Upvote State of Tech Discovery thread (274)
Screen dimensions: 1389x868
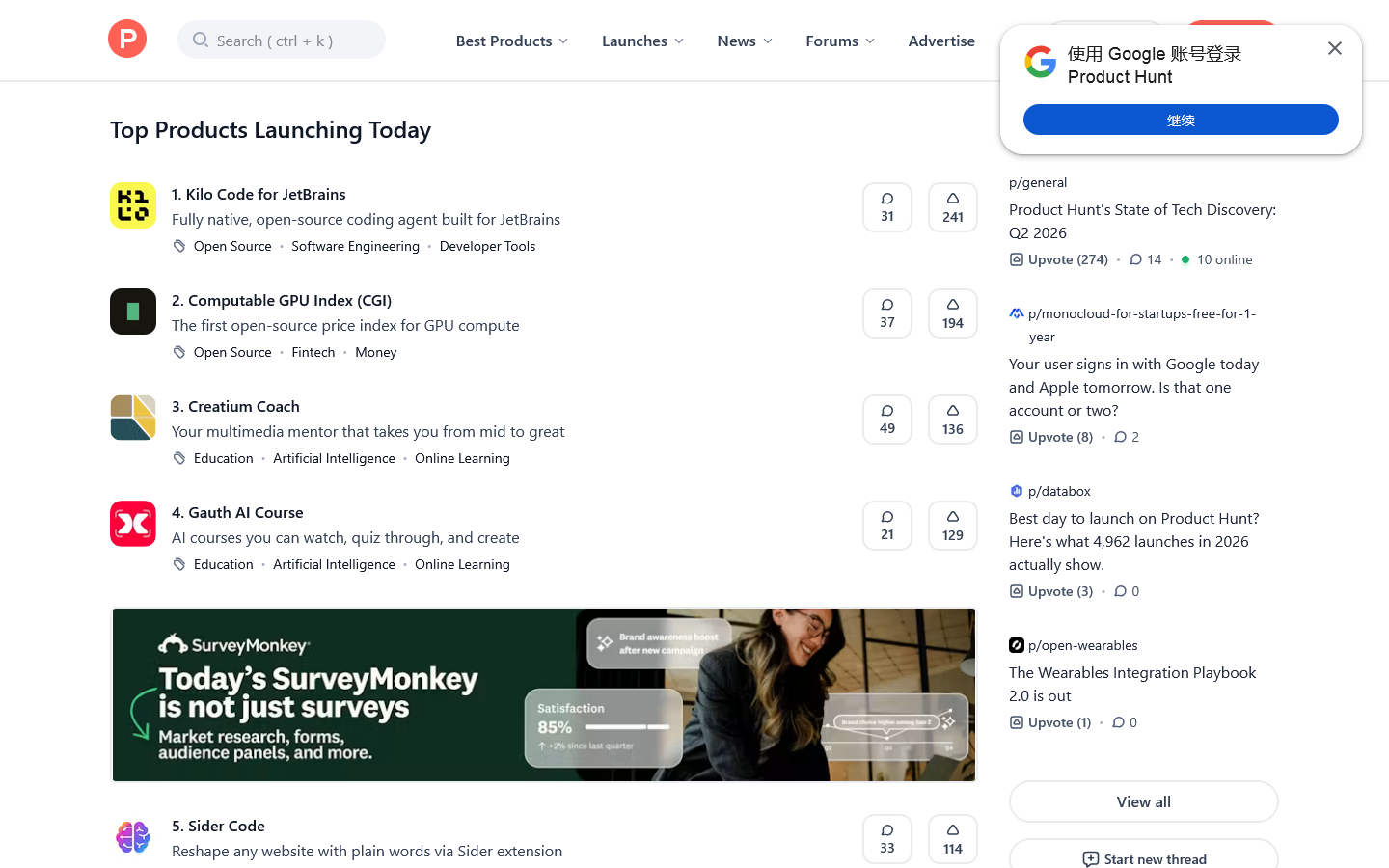[1059, 259]
